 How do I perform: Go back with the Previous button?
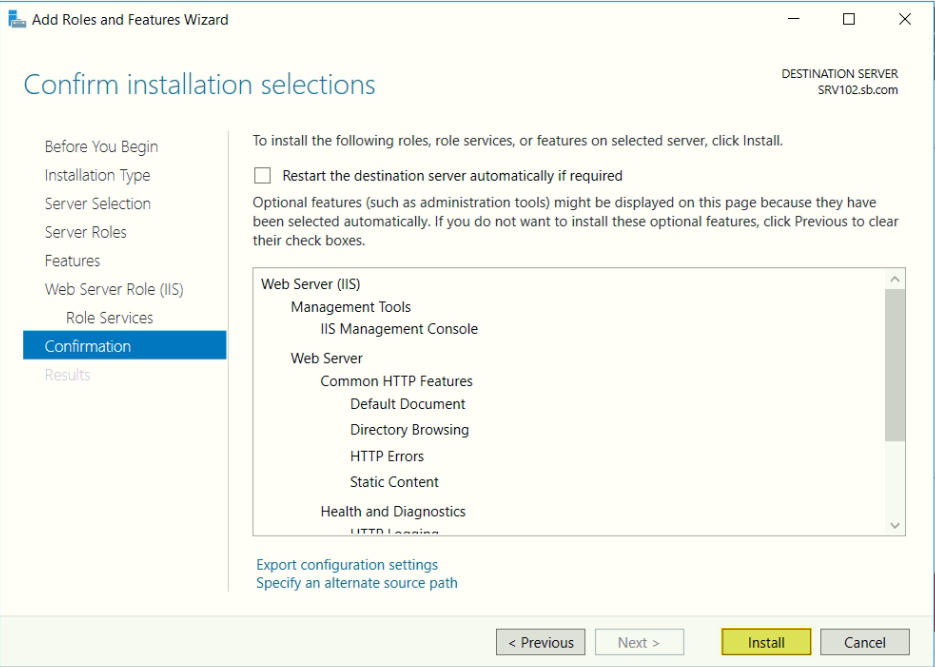540,642
